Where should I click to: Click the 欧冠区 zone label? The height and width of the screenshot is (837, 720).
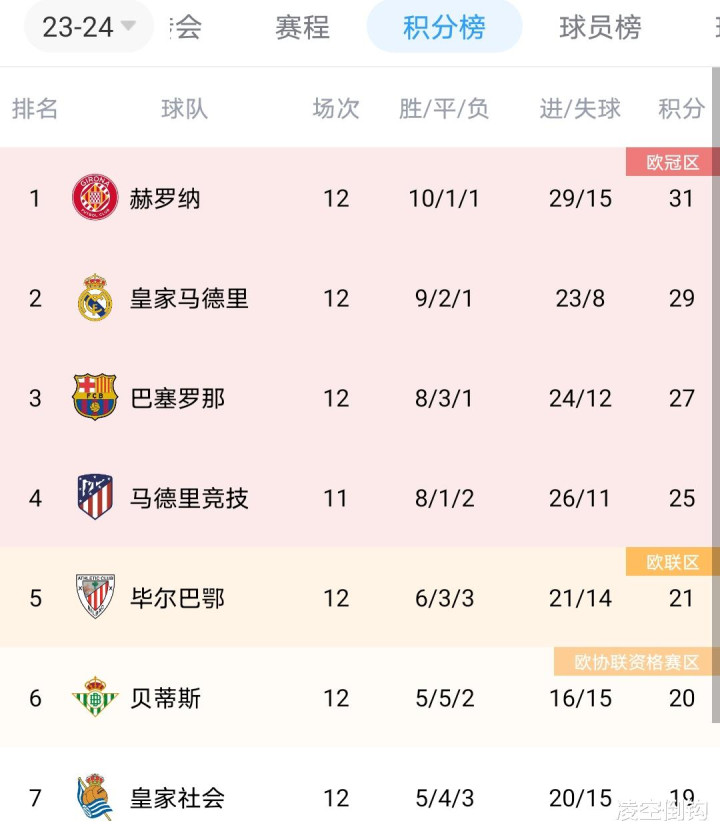[672, 162]
